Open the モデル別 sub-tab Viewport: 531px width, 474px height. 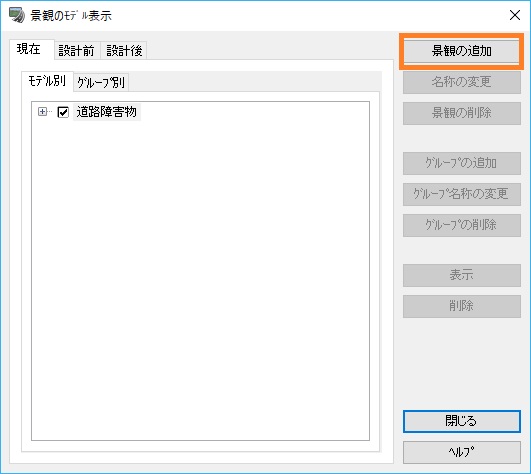pyautogui.click(x=47, y=81)
